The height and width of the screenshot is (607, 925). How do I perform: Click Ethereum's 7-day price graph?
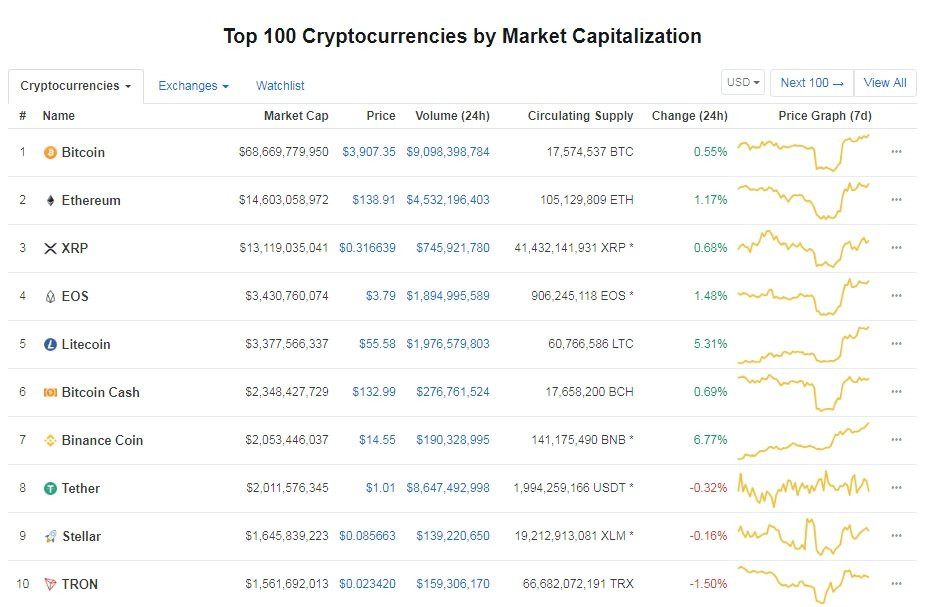(x=804, y=200)
